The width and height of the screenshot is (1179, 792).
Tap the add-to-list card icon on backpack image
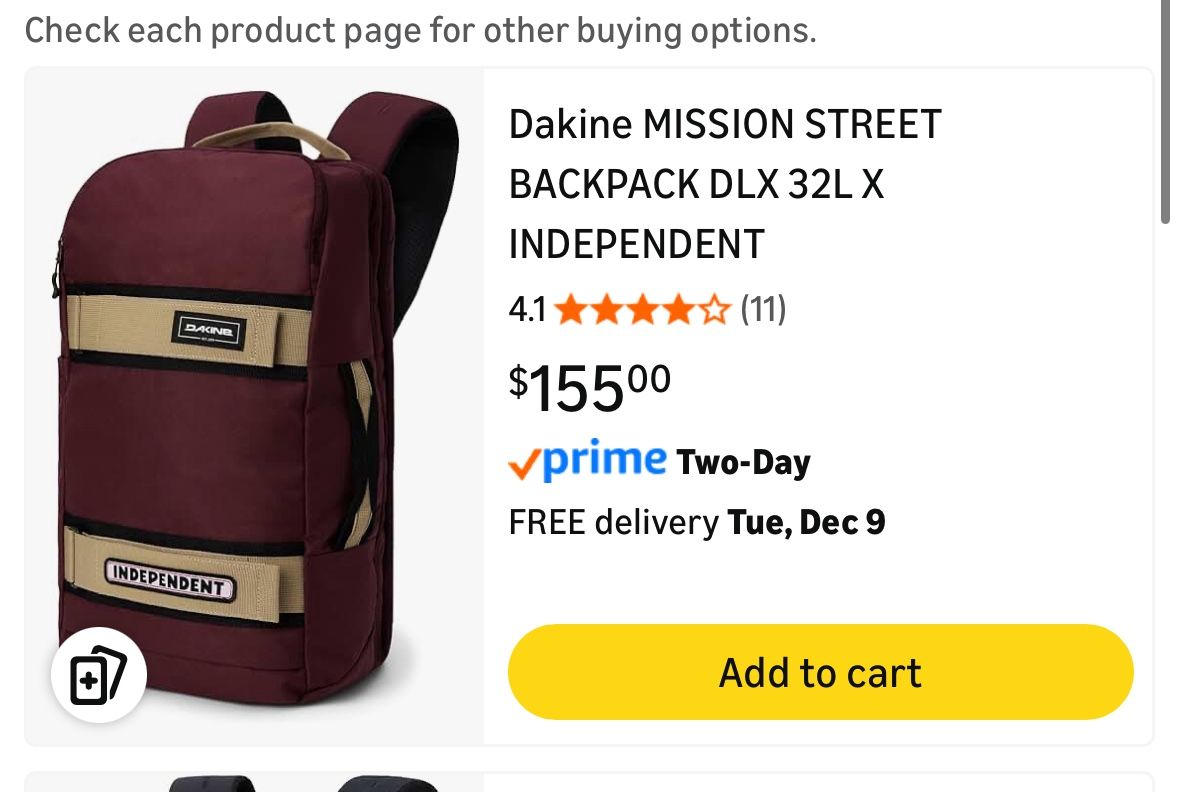pos(98,674)
